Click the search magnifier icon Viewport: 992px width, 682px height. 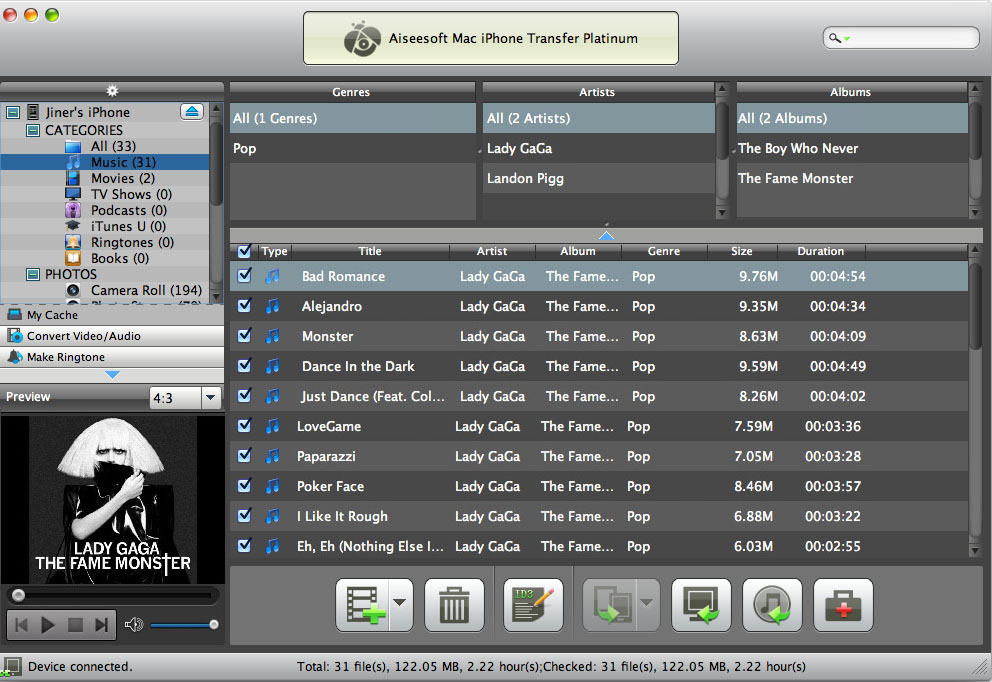[835, 38]
